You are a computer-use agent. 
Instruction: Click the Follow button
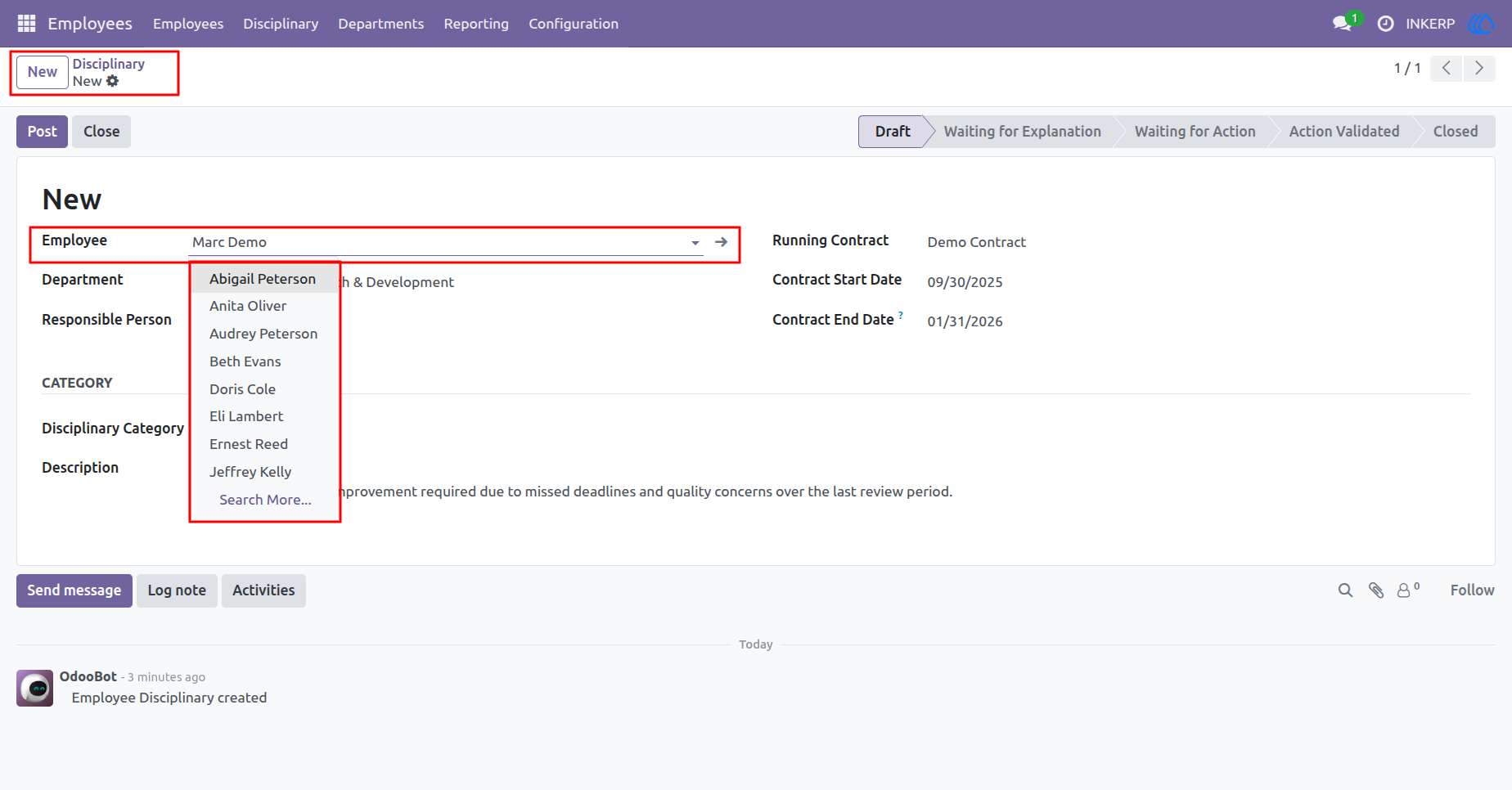point(1472,590)
